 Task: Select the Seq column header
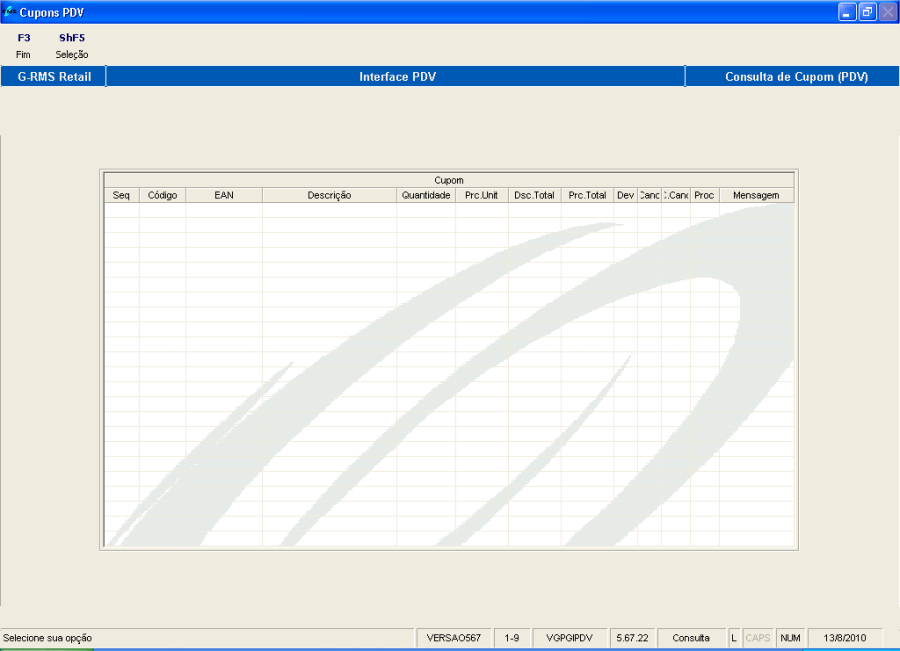(x=122, y=195)
